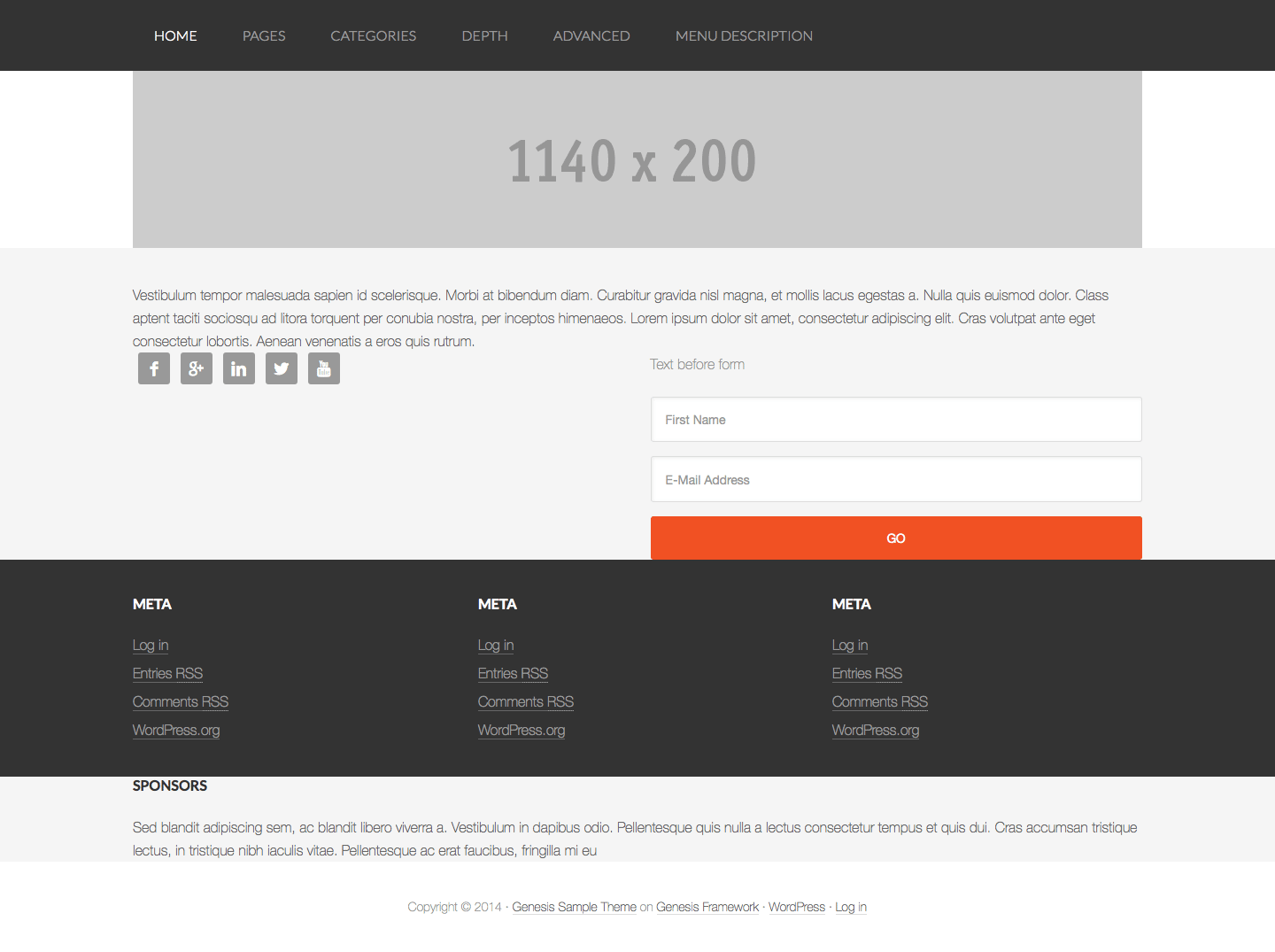Select Menu Description in the top nav

pyautogui.click(x=744, y=35)
